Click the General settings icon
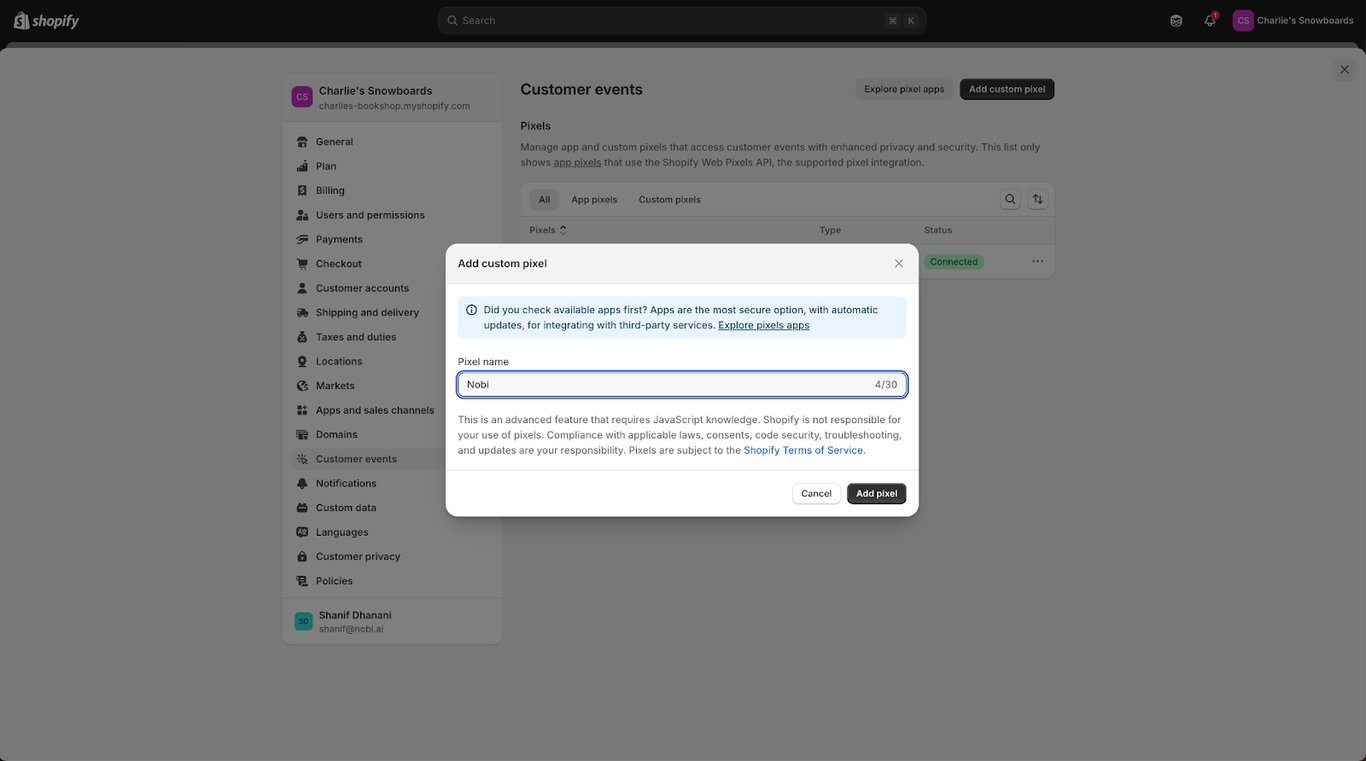Image resolution: width=1366 pixels, height=761 pixels. [302, 142]
